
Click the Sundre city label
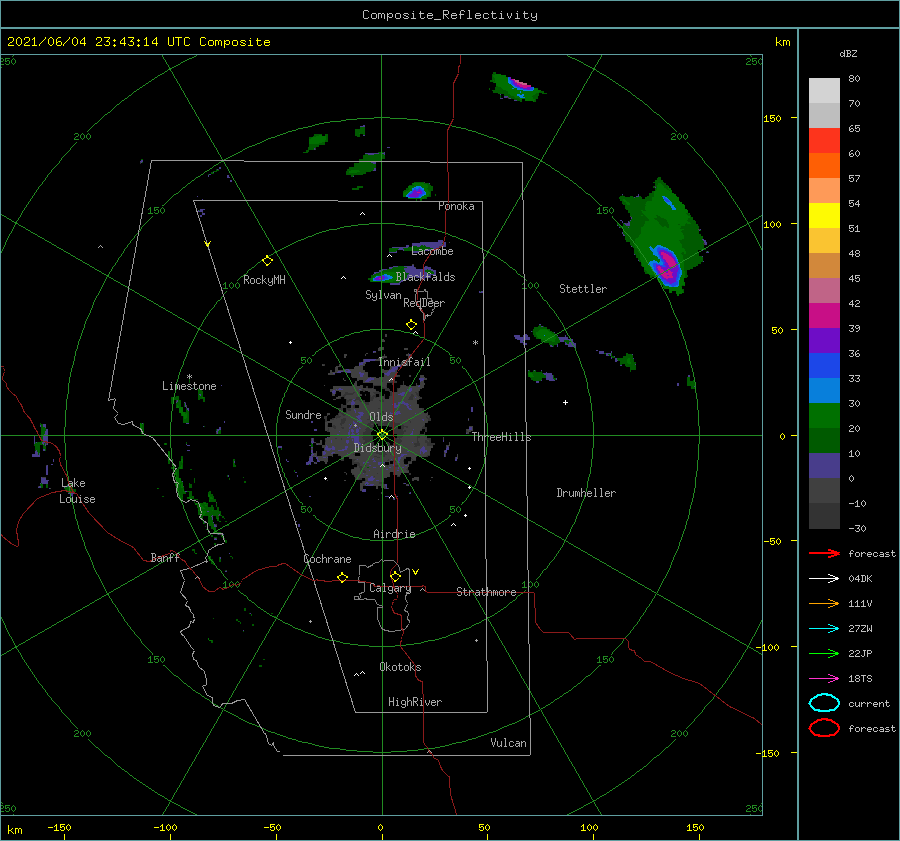(x=303, y=415)
